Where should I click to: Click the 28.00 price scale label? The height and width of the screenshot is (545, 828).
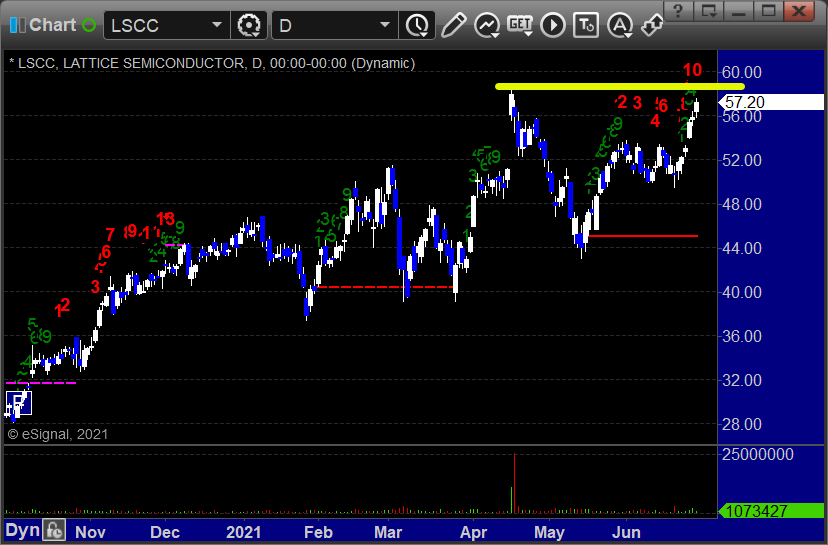coord(742,424)
